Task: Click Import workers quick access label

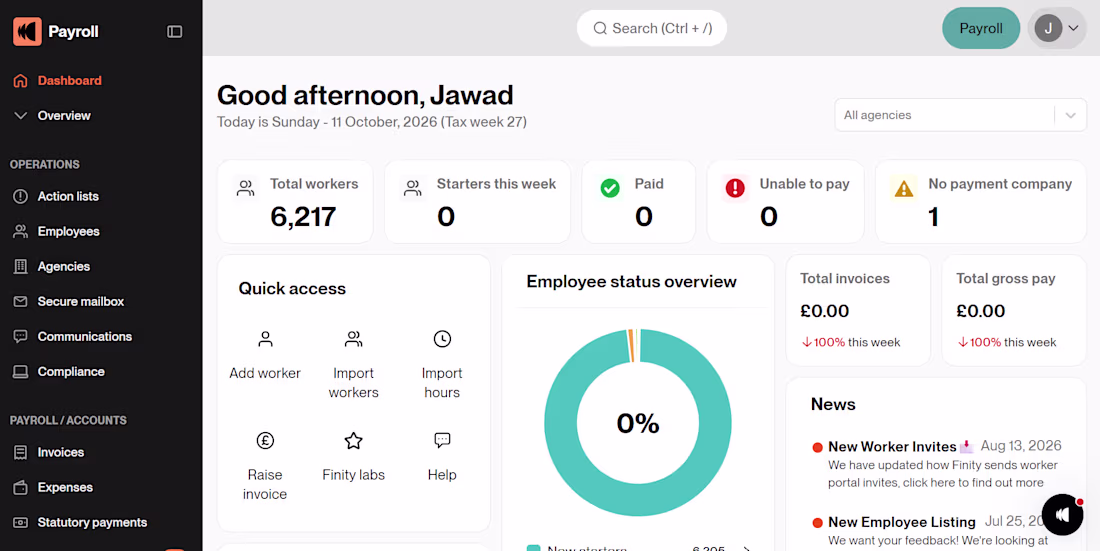Action: point(354,383)
